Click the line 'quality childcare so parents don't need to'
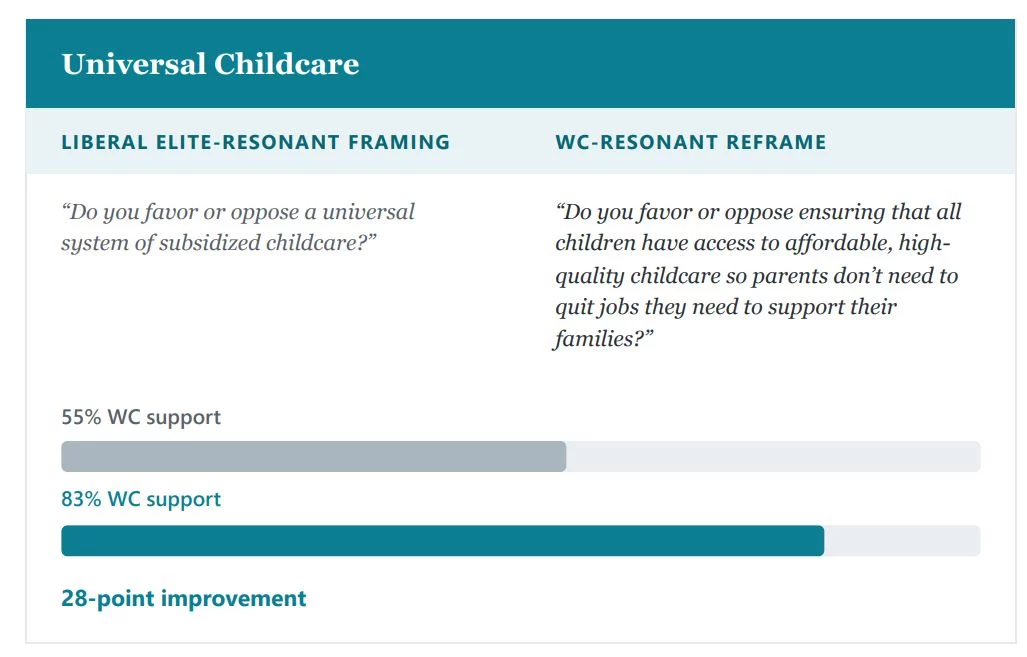1027x657 pixels. (x=756, y=276)
